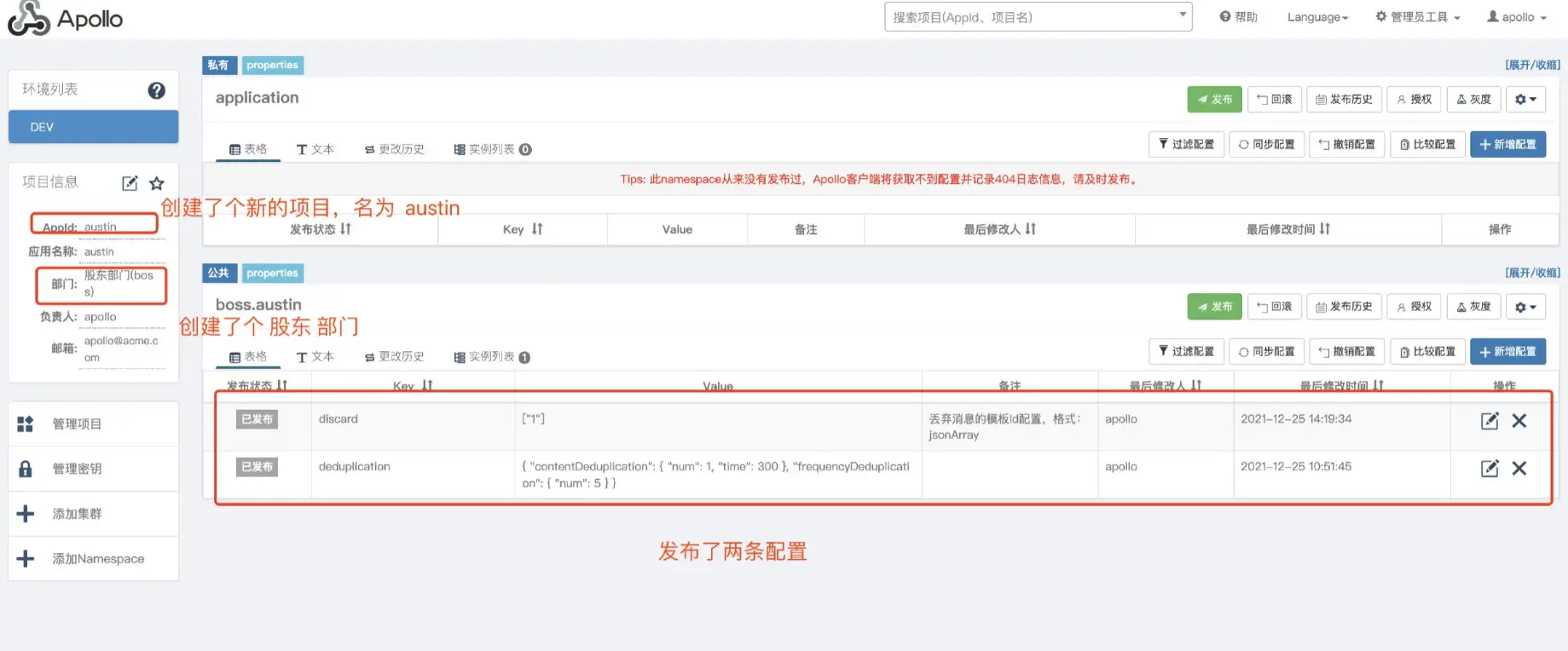Viewport: 1568px width, 651px height.
Task: Click 同步配置 for application namespace
Action: coord(1267,144)
